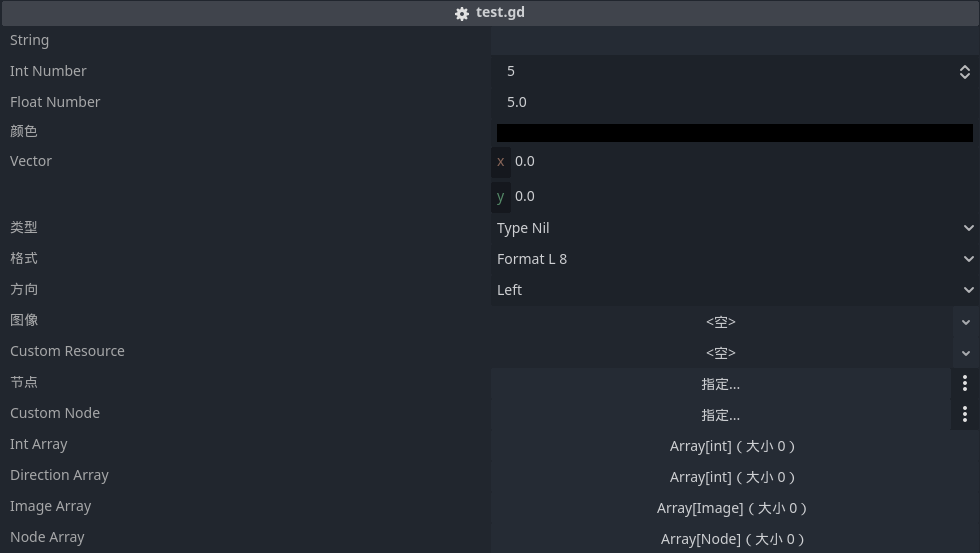
Task: Click the Custom Node 指定... assign button
Action: (720, 415)
